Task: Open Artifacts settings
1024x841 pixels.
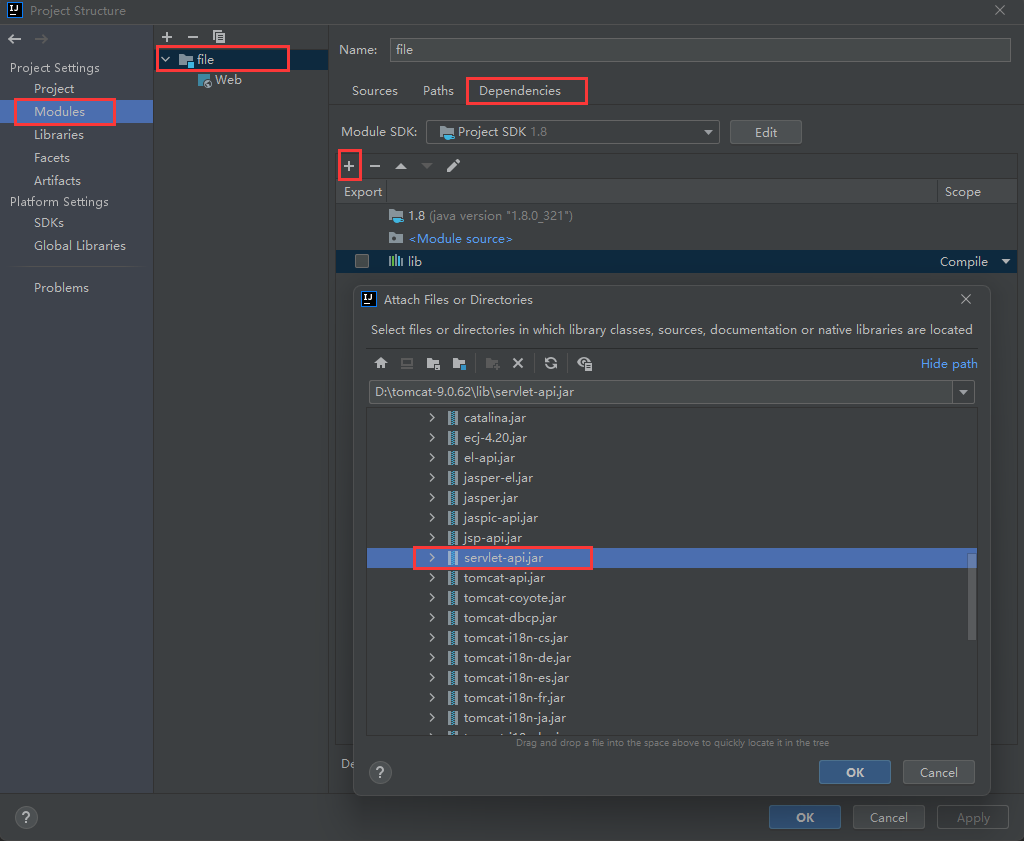Action: point(57,180)
